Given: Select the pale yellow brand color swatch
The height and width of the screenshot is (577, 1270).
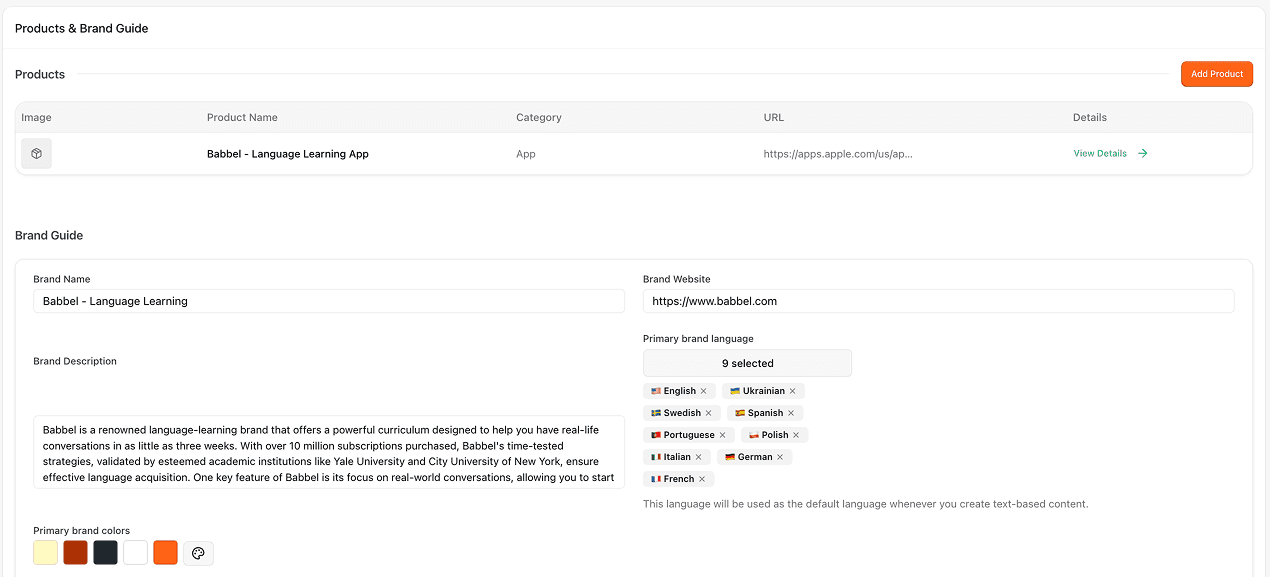Looking at the screenshot, I should click(46, 553).
